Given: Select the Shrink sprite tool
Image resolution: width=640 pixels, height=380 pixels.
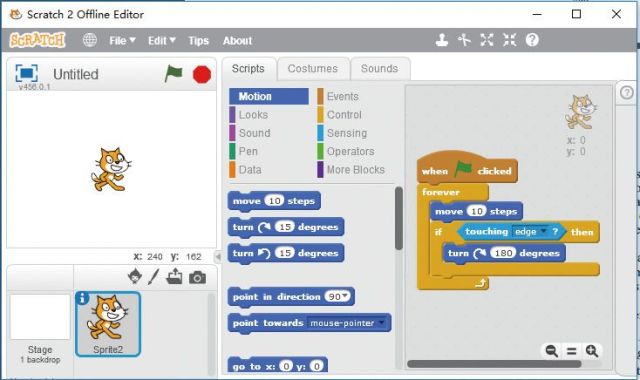Looking at the screenshot, I should (x=509, y=40).
